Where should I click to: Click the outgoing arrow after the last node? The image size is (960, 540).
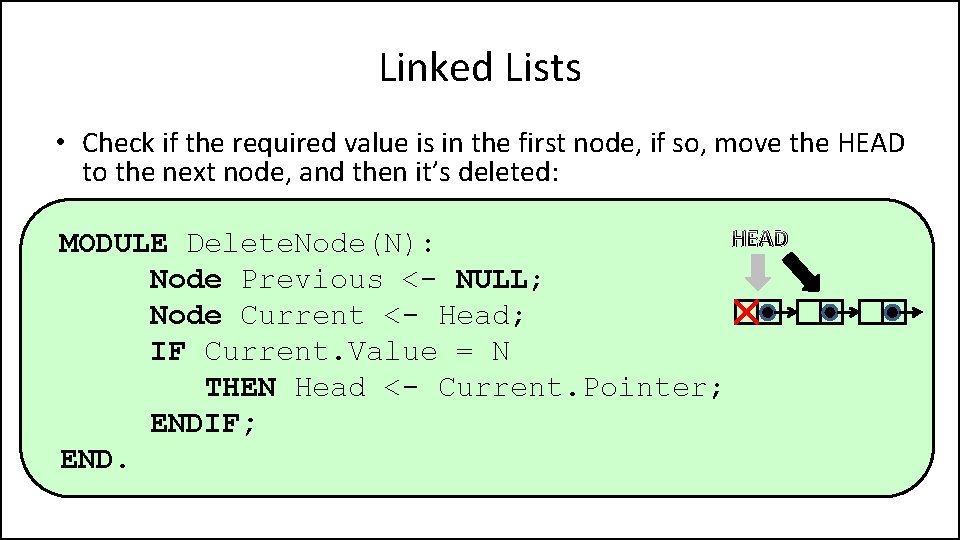point(915,313)
